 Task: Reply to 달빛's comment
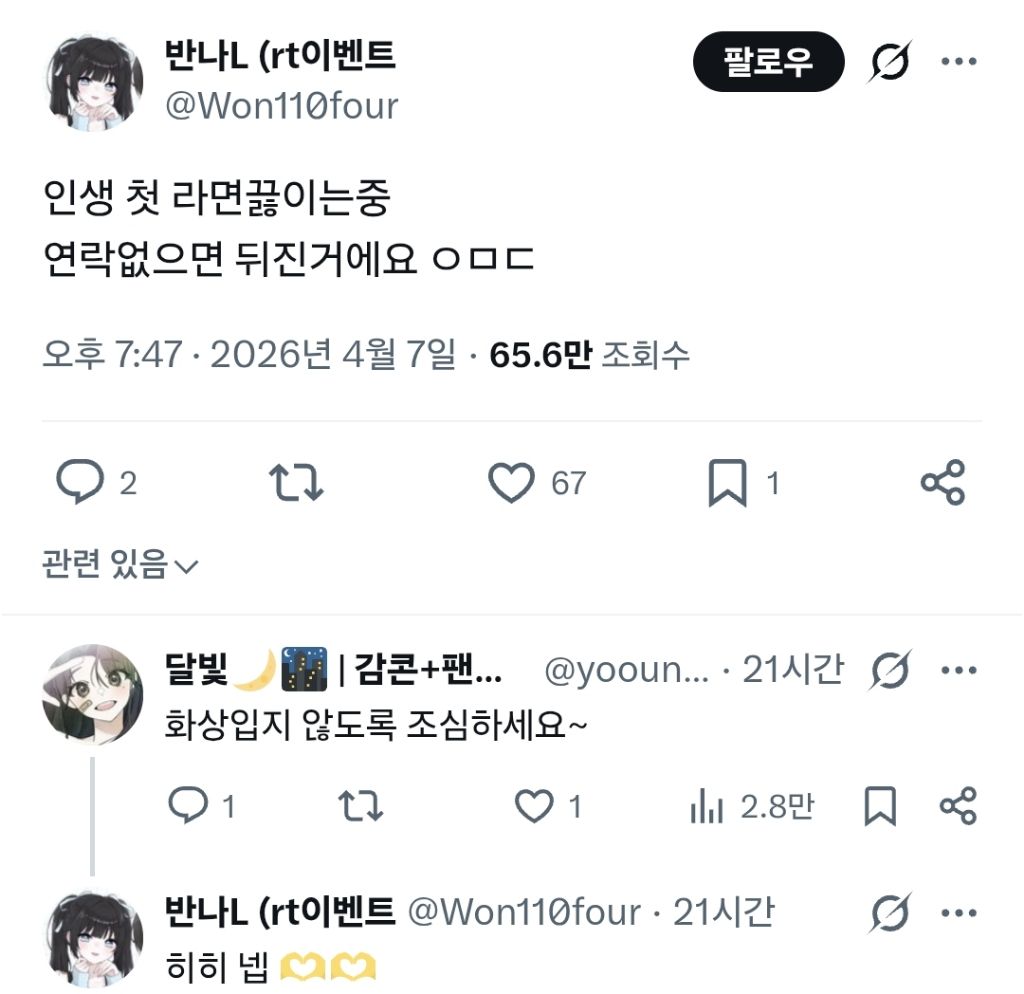200,806
